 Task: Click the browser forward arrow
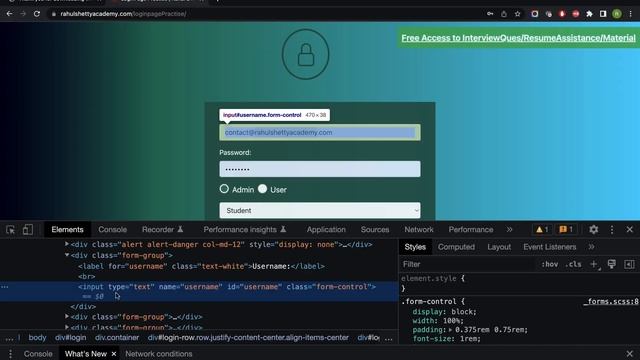23,14
